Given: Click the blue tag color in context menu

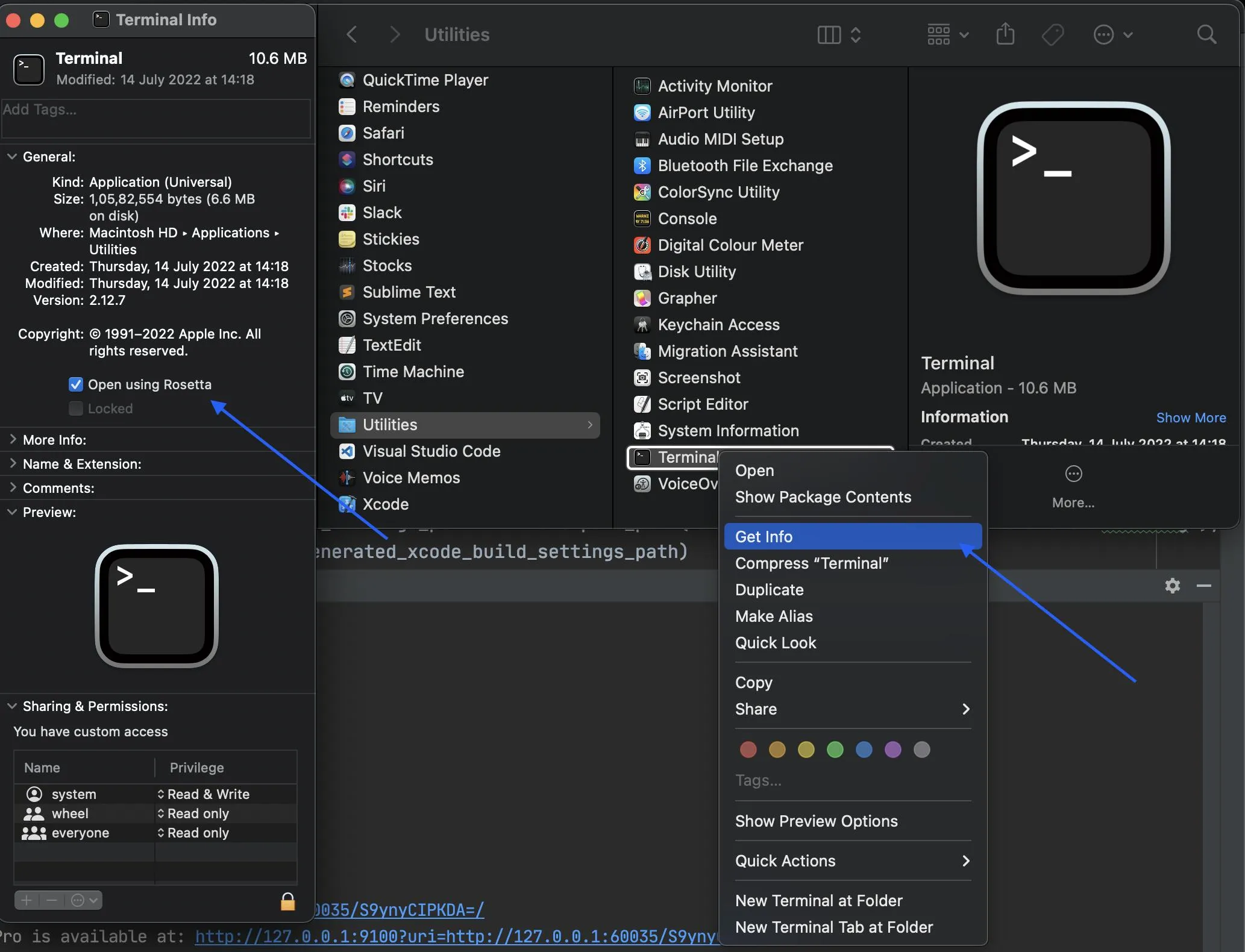Looking at the screenshot, I should pos(864,750).
